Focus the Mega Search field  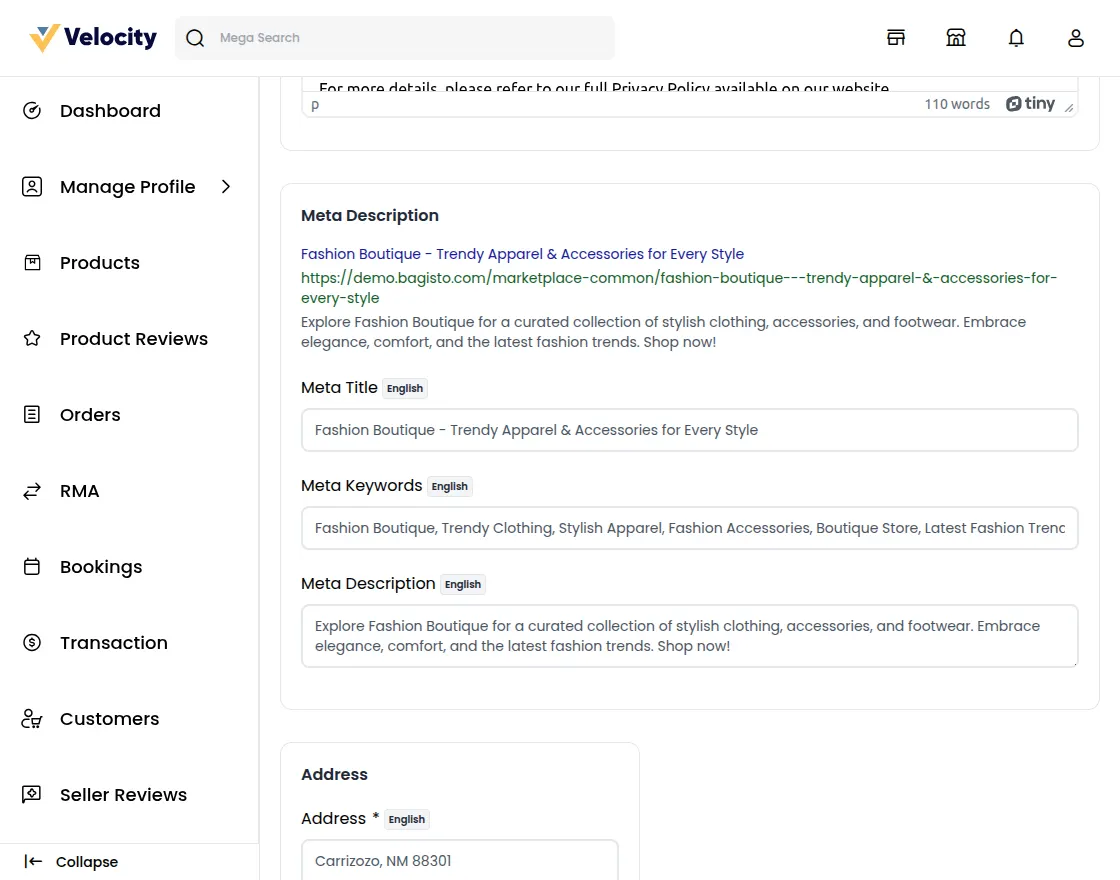pyautogui.click(x=410, y=38)
